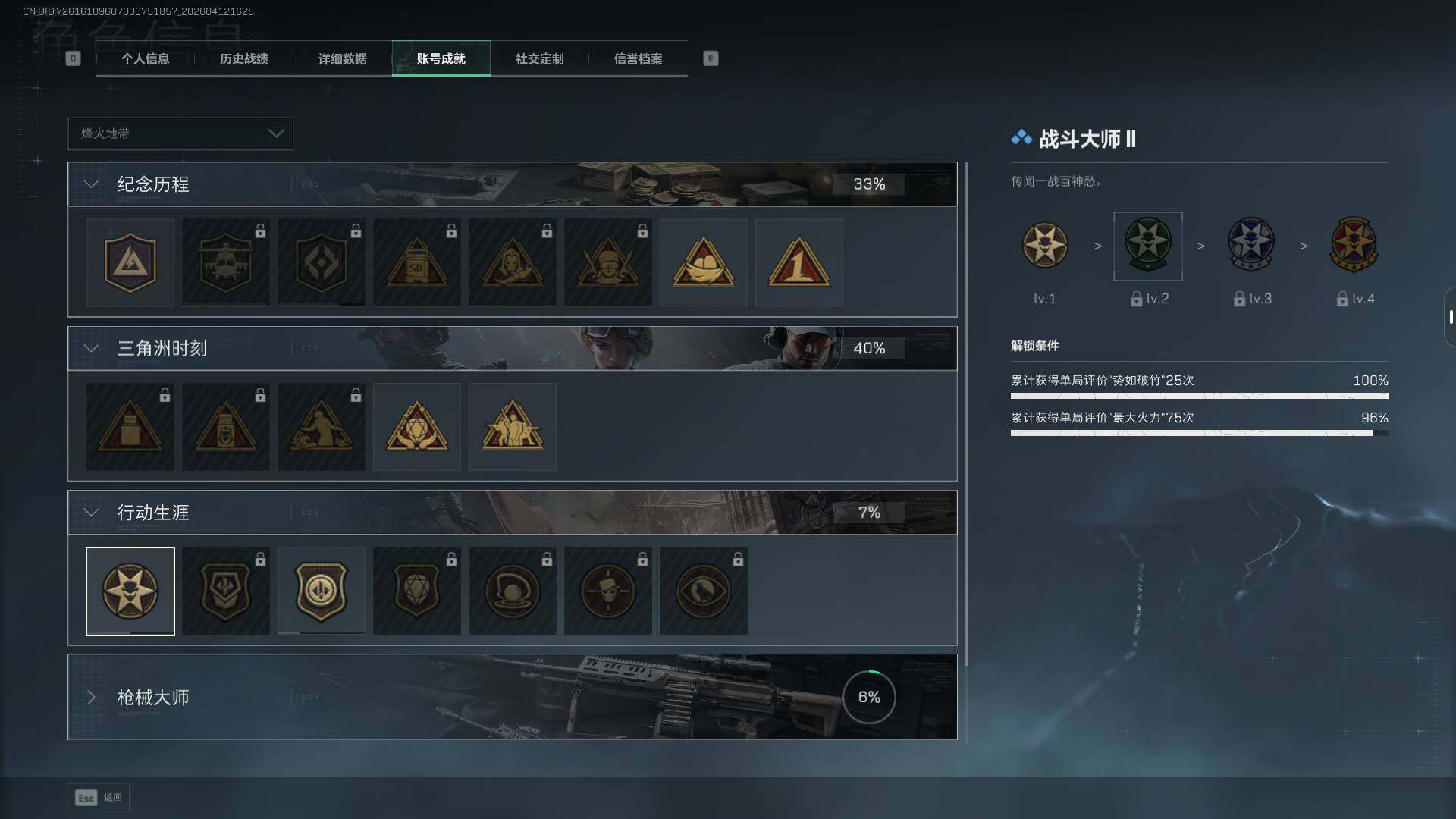
Task: Open the 烽火地带 mode dropdown
Action: tap(180, 133)
